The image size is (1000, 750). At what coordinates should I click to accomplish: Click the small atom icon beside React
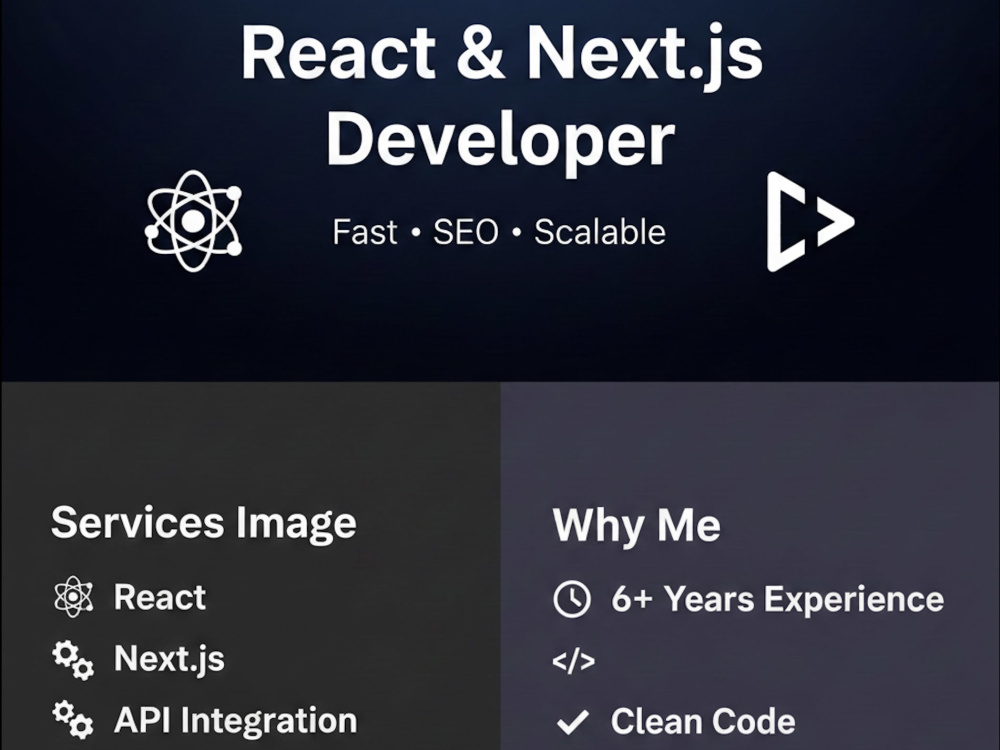tap(73, 596)
